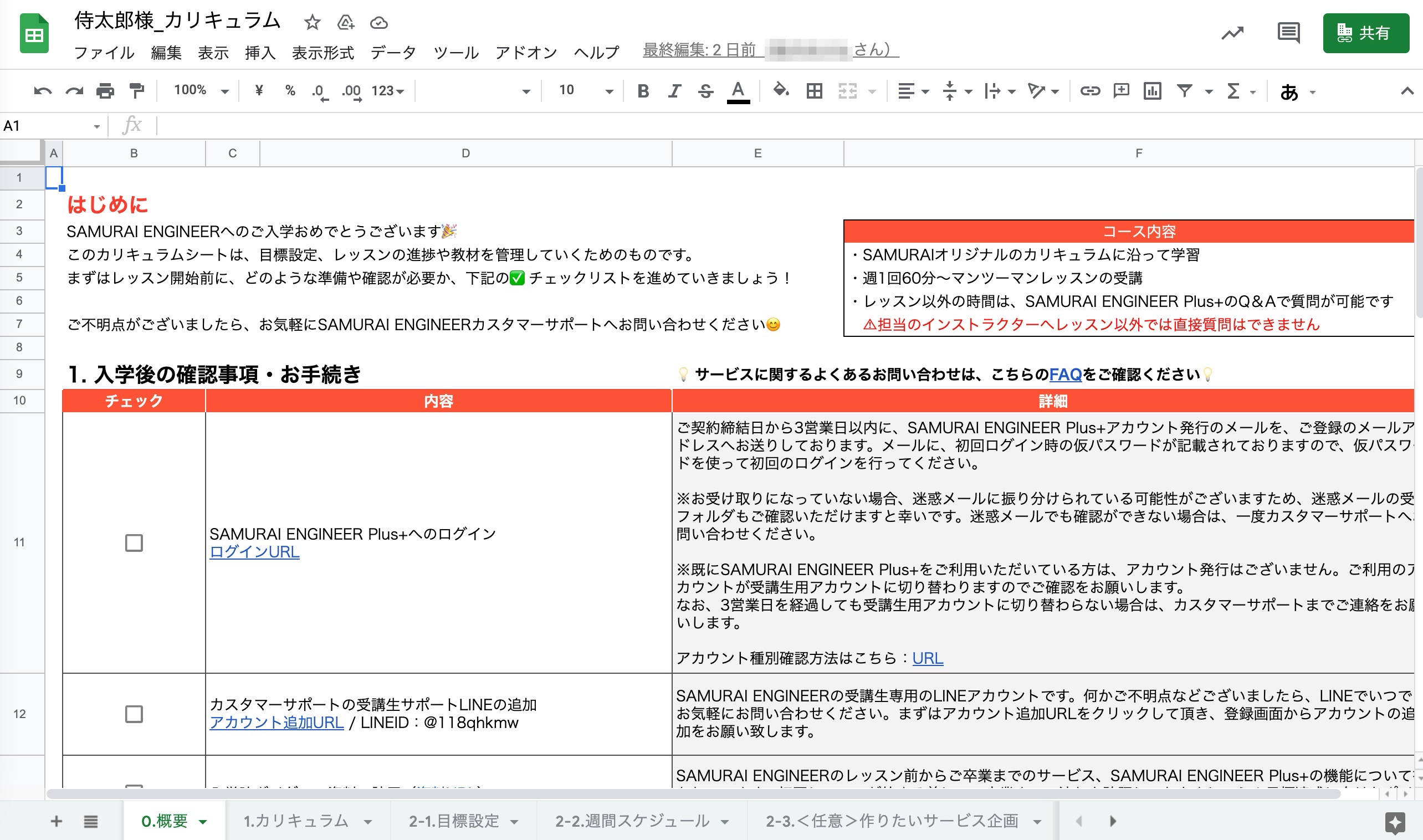The height and width of the screenshot is (840, 1423).
Task: Expand the 0.概要 sheet tab menu arrow
Action: point(203,822)
